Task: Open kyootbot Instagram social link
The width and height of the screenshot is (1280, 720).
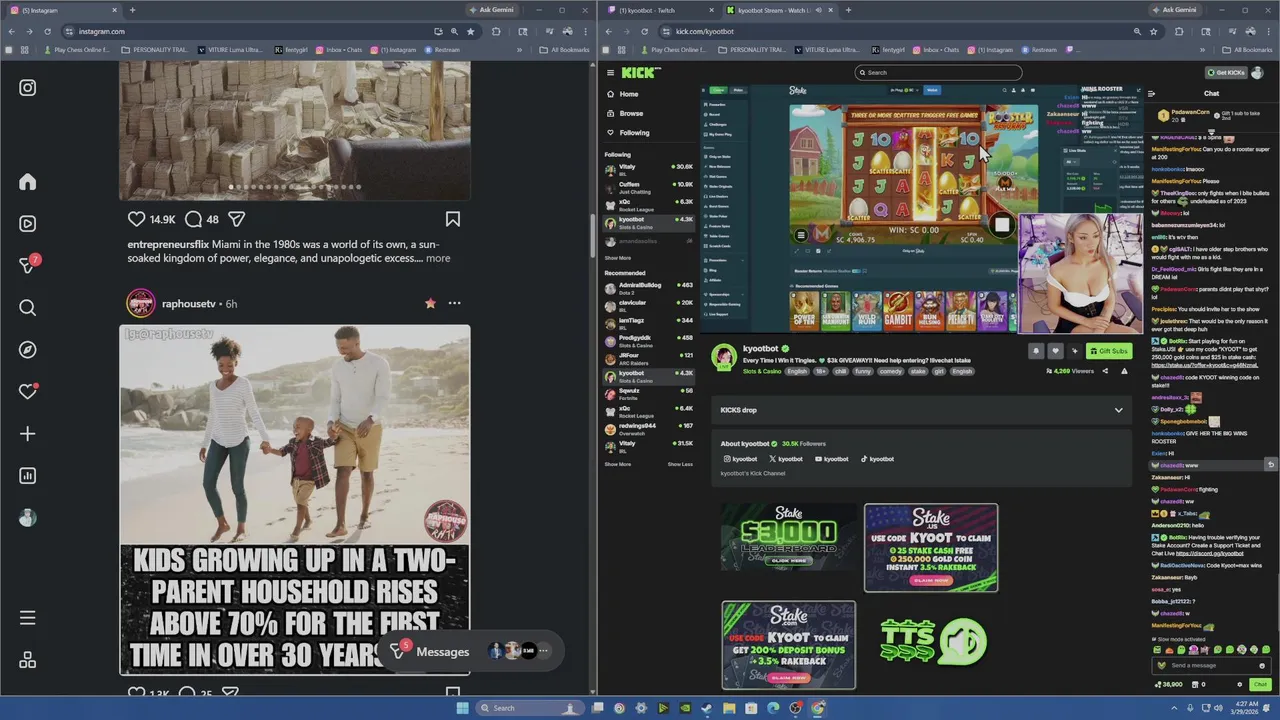Action: click(x=742, y=459)
